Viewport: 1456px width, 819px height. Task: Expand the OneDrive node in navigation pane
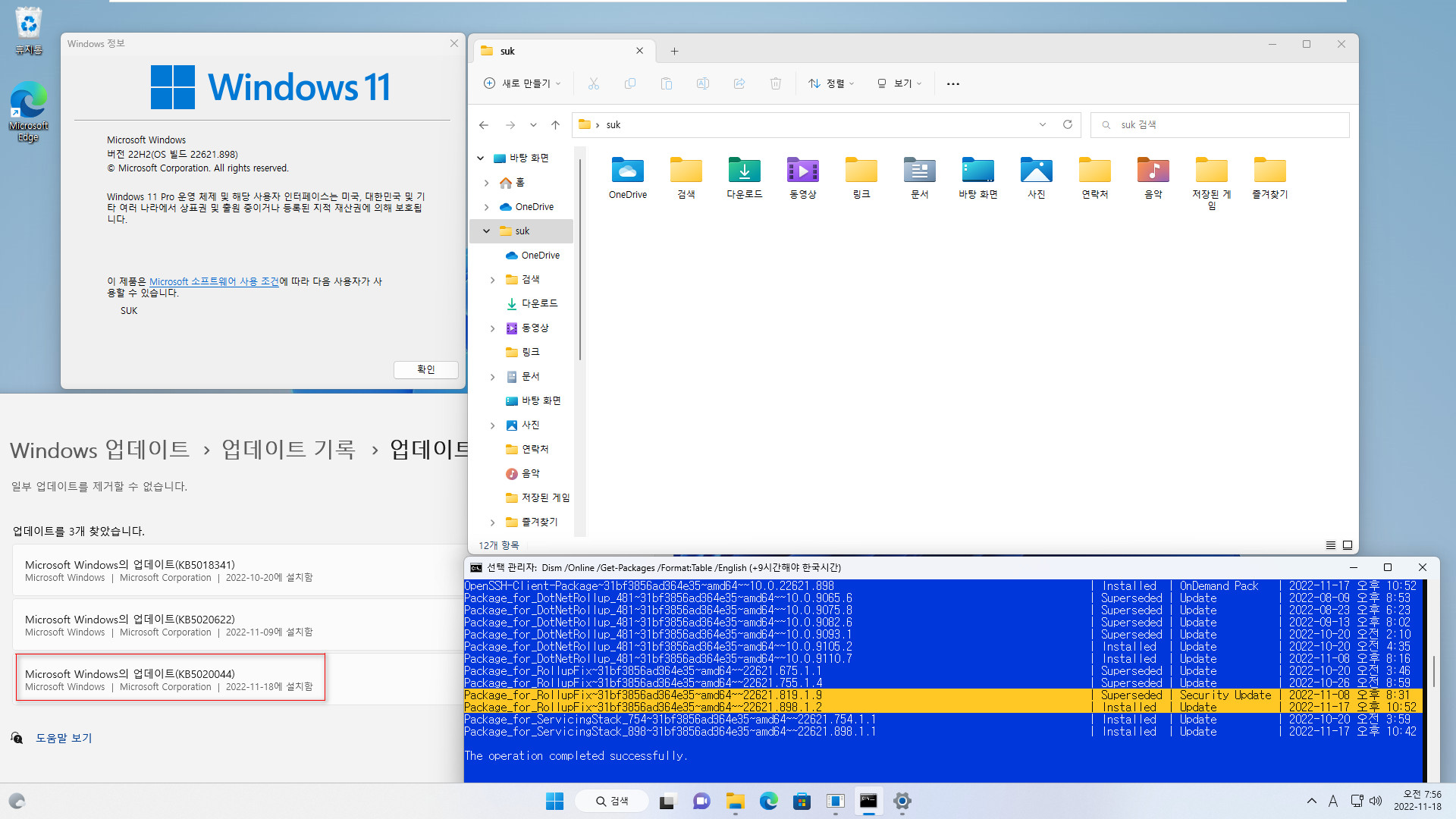click(x=487, y=207)
